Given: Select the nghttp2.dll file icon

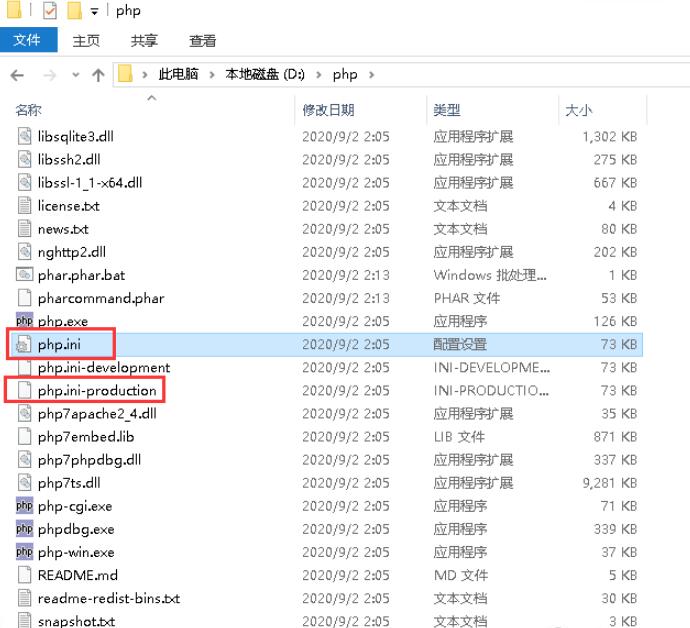Looking at the screenshot, I should [x=24, y=252].
